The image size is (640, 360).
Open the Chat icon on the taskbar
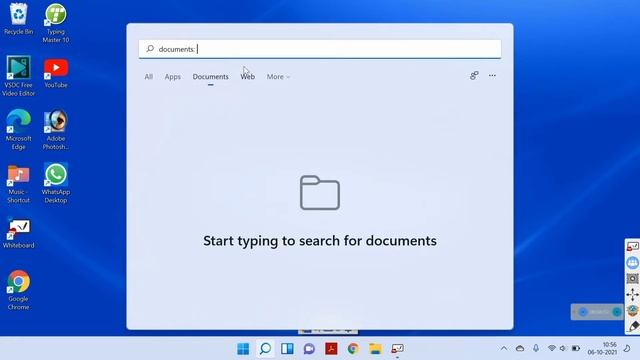[309, 349]
